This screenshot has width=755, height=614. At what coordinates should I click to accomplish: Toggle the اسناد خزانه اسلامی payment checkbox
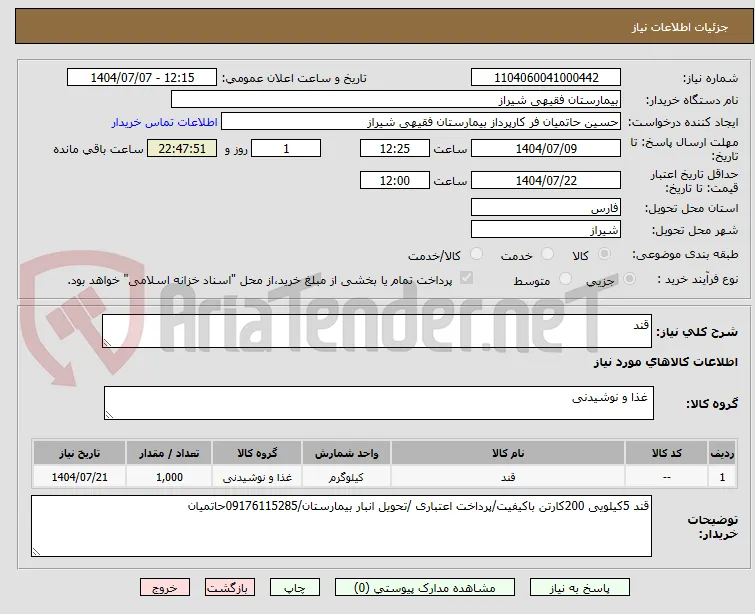[466, 278]
